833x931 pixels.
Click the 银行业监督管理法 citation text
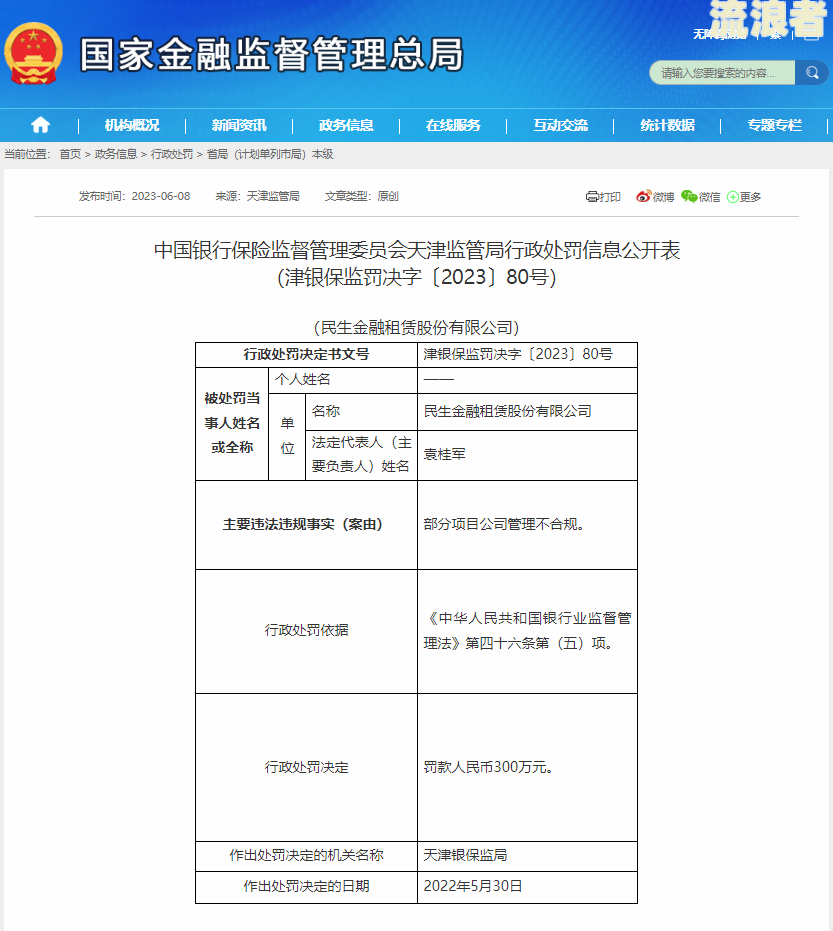point(527,631)
